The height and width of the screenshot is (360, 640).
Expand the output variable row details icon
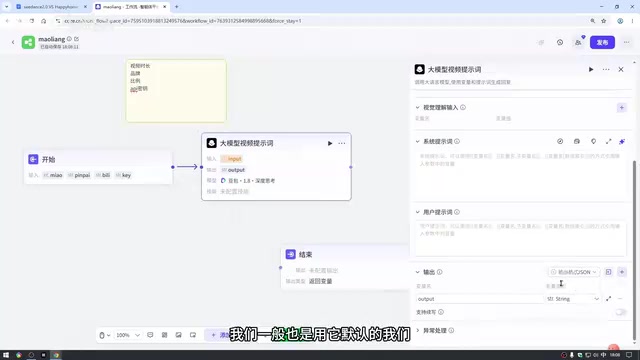click(x=609, y=299)
